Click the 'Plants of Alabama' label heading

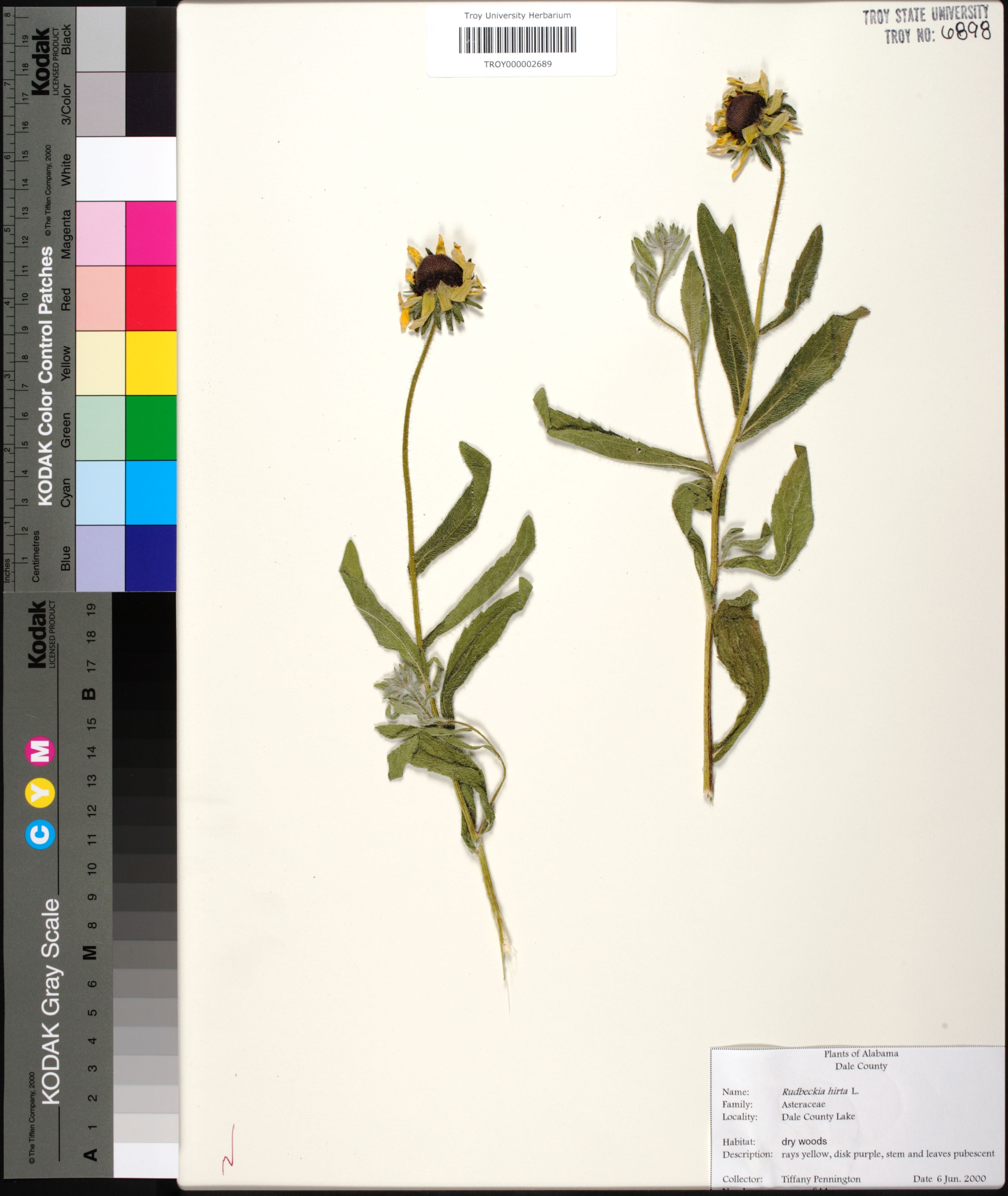click(x=860, y=1053)
